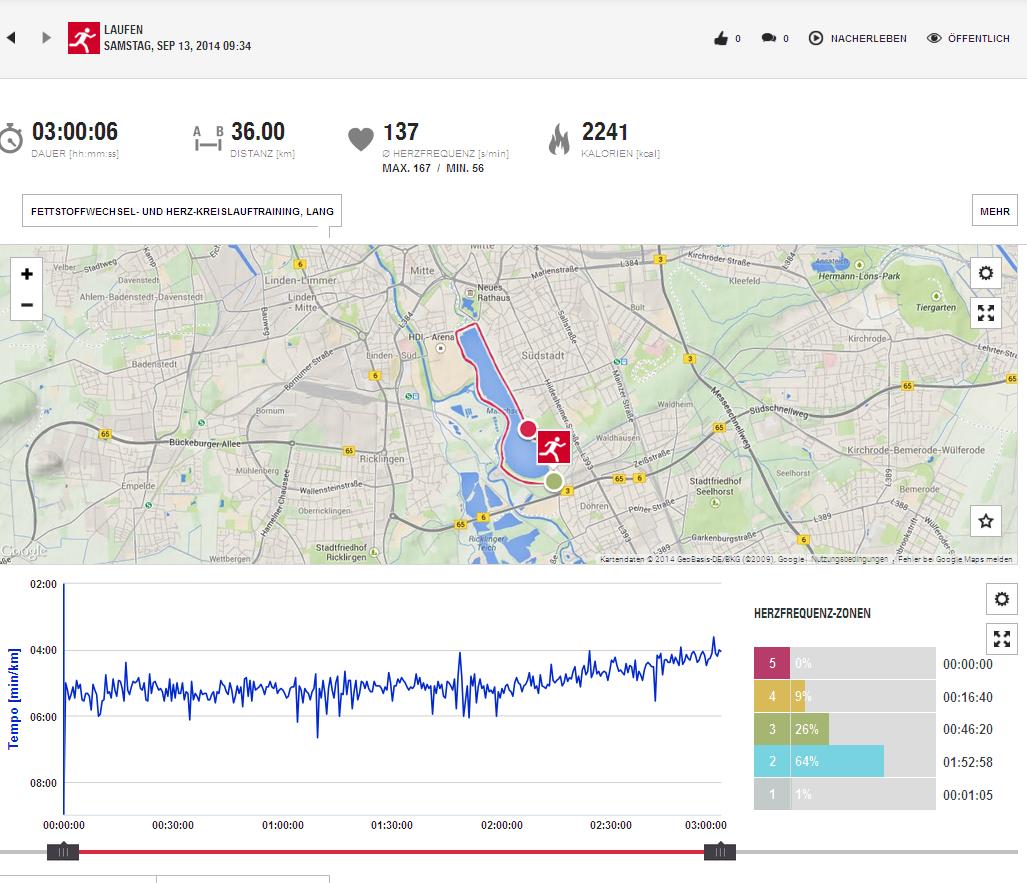Zoom in on the map

click(x=27, y=274)
